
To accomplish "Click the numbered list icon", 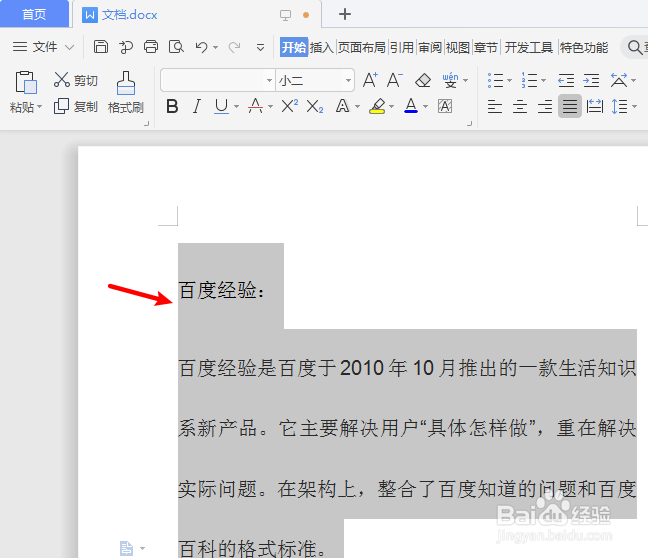I will pyautogui.click(x=529, y=80).
